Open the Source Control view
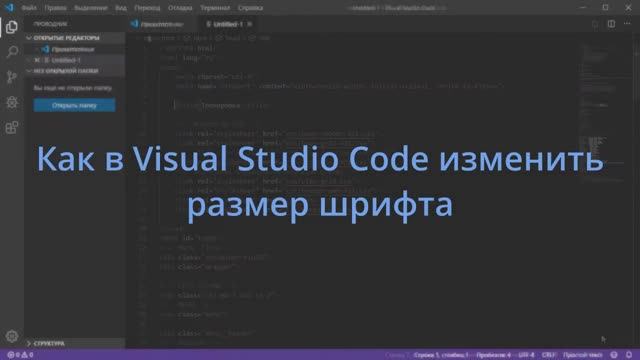The width and height of the screenshot is (640, 360). 12,77
